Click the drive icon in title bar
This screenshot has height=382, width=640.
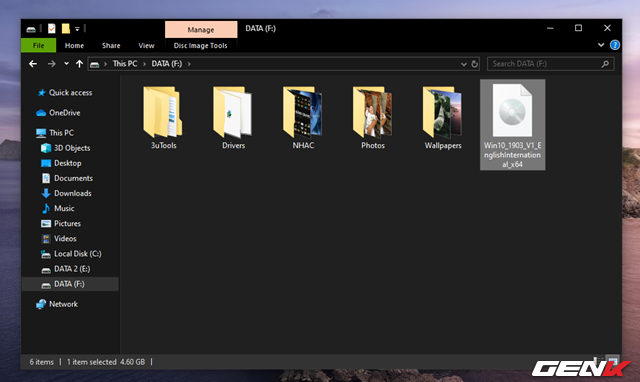pyautogui.click(x=31, y=29)
